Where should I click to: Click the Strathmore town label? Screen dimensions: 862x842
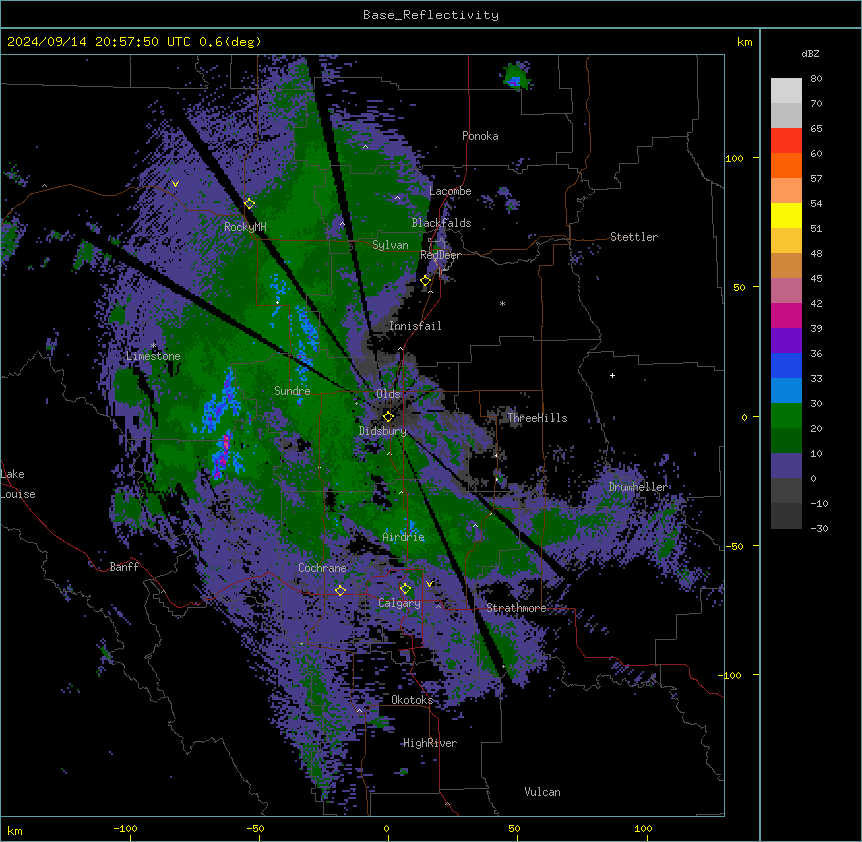[x=516, y=608]
